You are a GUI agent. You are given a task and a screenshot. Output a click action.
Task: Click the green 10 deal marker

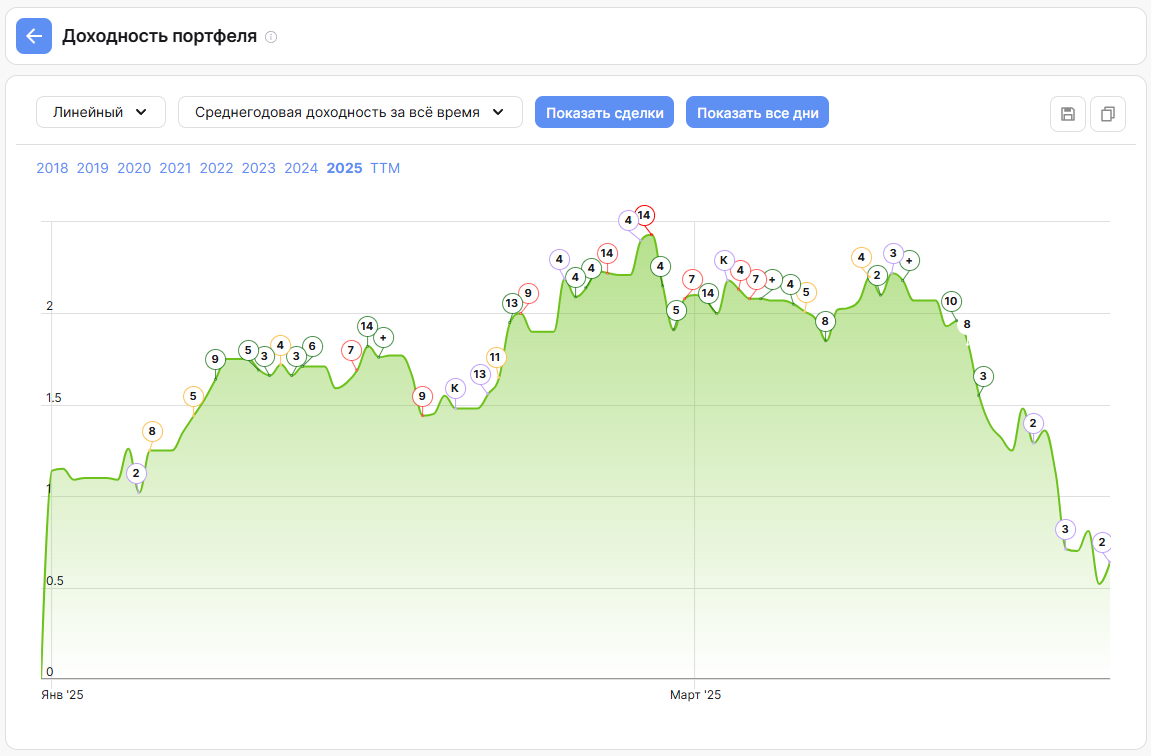951,301
